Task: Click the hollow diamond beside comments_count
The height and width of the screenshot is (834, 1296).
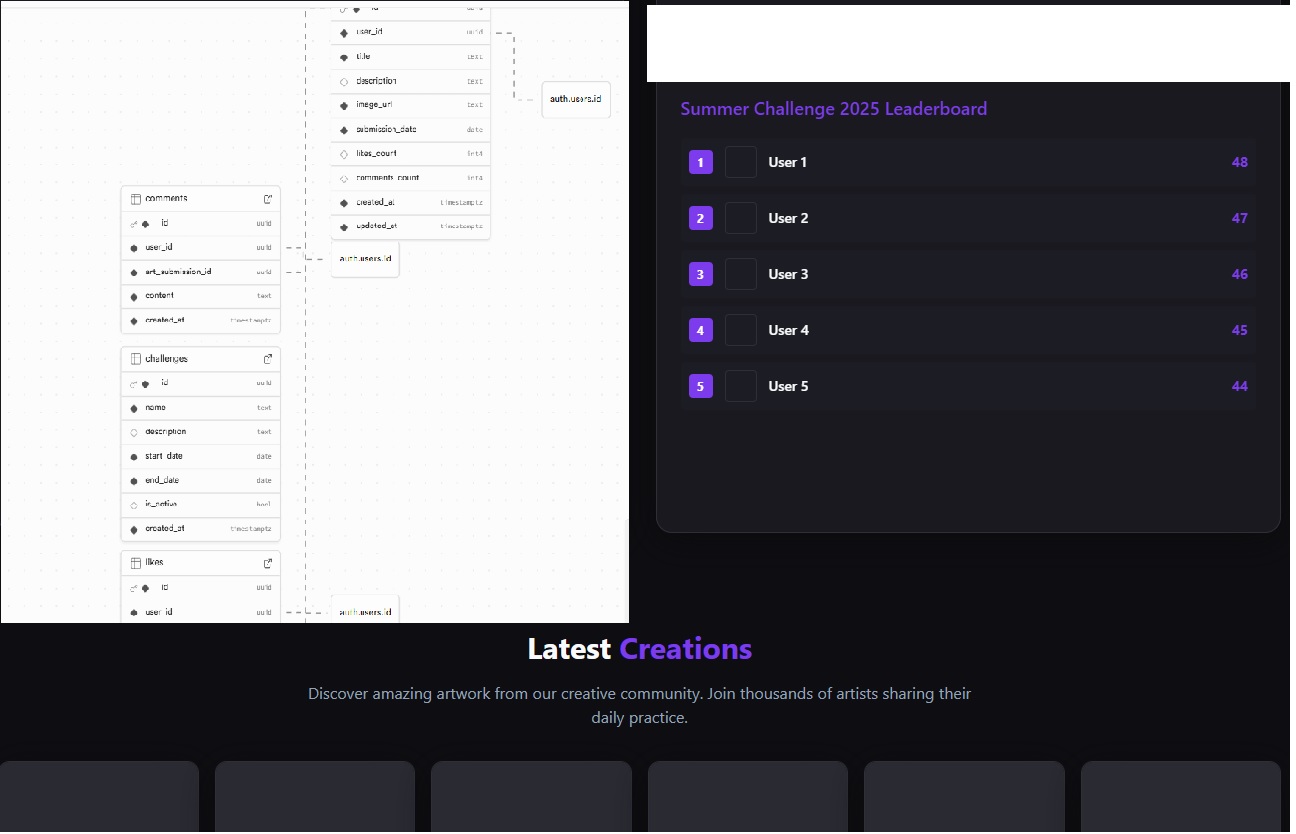Action: tap(344, 179)
